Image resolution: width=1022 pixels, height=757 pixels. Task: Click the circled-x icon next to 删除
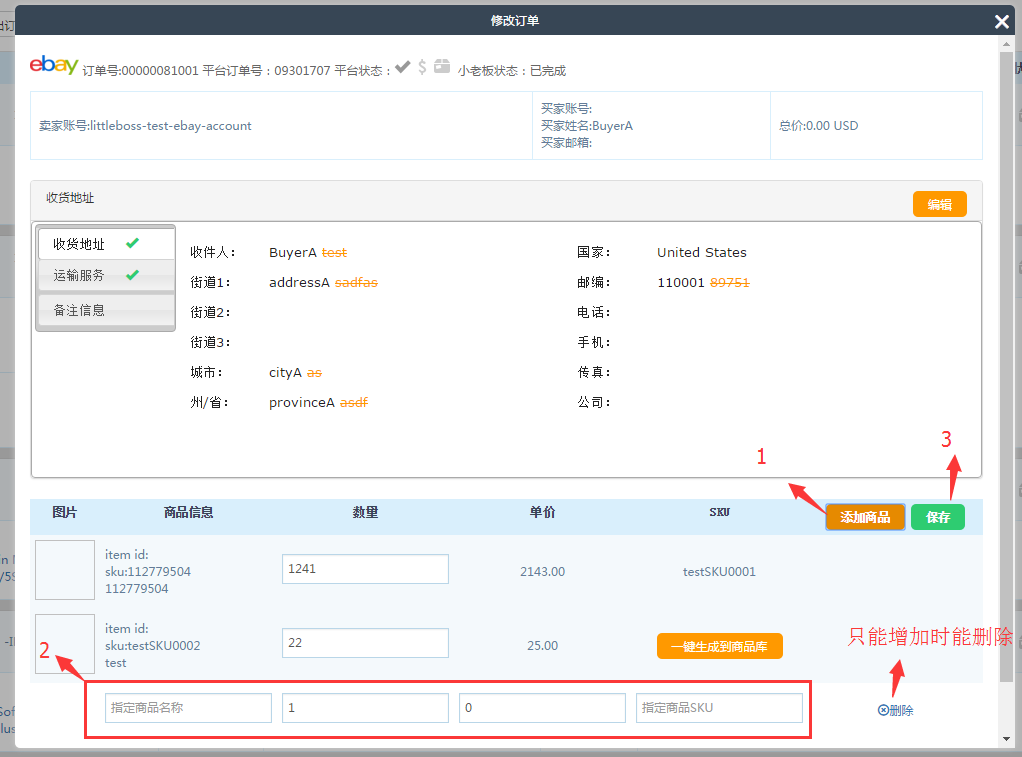pyautogui.click(x=883, y=710)
